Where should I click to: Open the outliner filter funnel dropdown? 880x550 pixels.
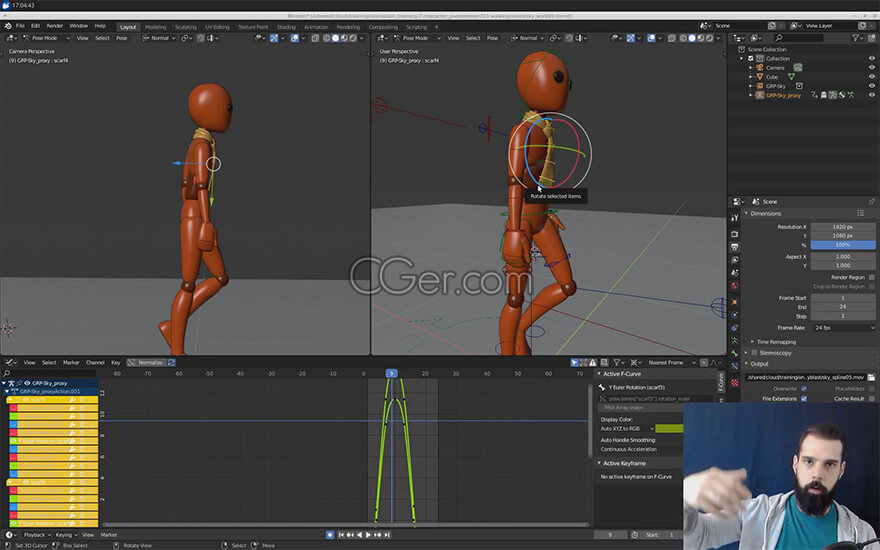(x=858, y=38)
